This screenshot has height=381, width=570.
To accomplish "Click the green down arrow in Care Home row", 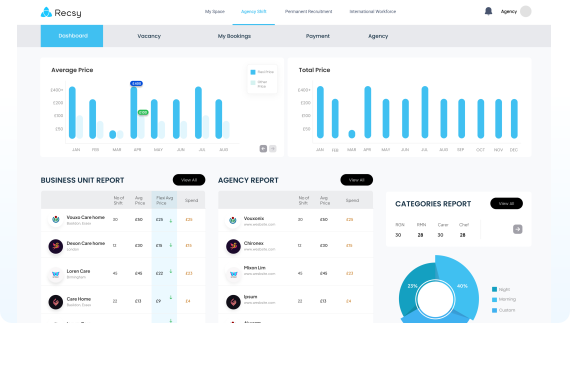I will [x=170, y=297].
